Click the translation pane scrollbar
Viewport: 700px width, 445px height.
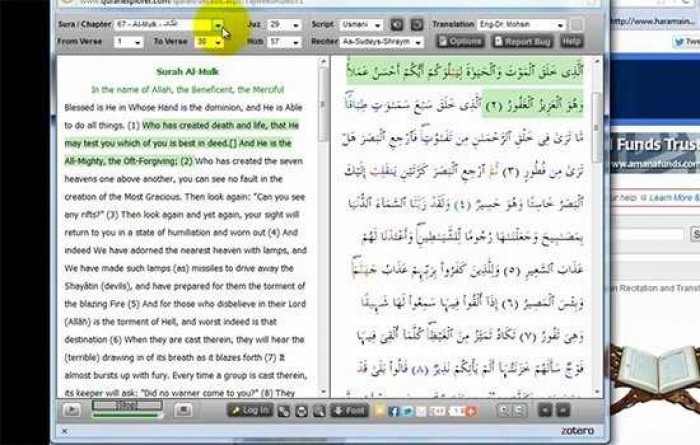(x=323, y=106)
